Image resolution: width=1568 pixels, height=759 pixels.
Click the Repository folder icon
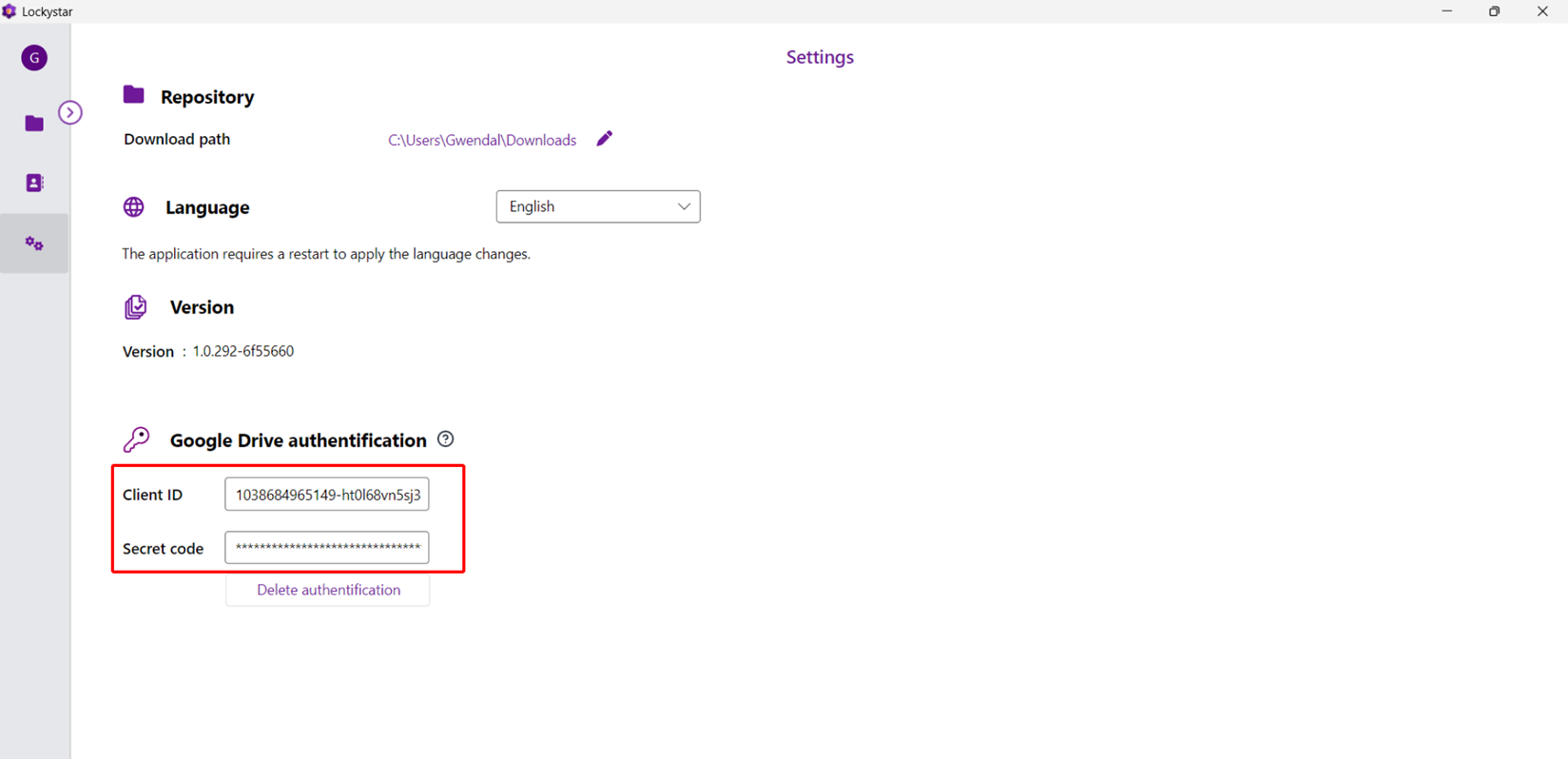tap(134, 95)
